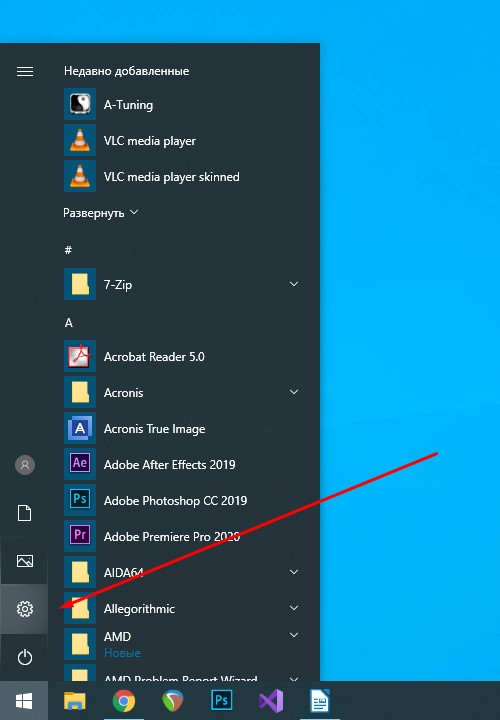This screenshot has width=500, height=720.
Task: Open the Settings gear in Start sidebar
Action: tap(25, 609)
